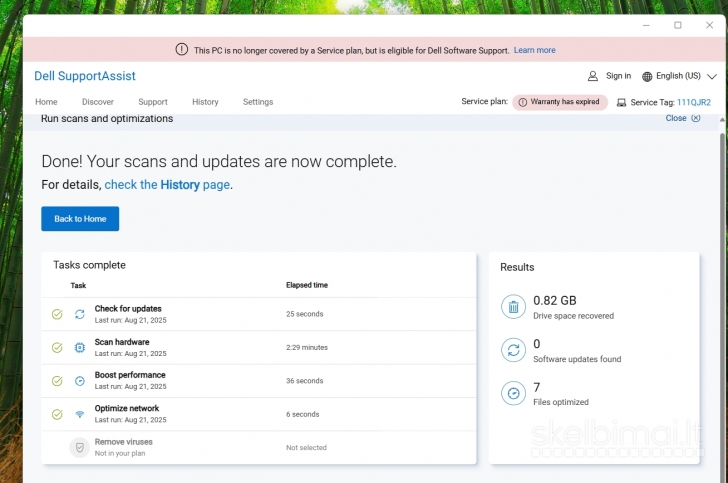
Task: Click the chip icon for Scan hardware
Action: [80, 347]
